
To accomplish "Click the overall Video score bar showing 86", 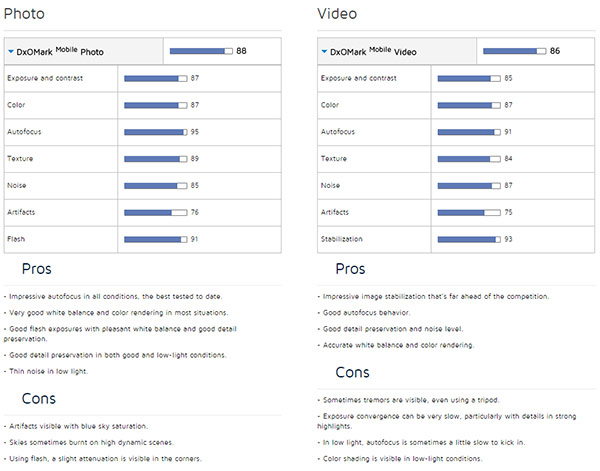I will click(515, 51).
